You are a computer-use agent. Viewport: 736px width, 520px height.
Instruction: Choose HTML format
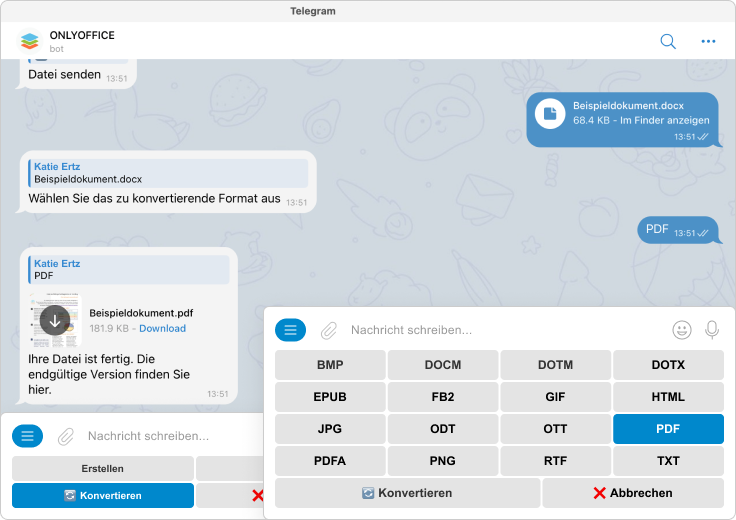point(668,397)
